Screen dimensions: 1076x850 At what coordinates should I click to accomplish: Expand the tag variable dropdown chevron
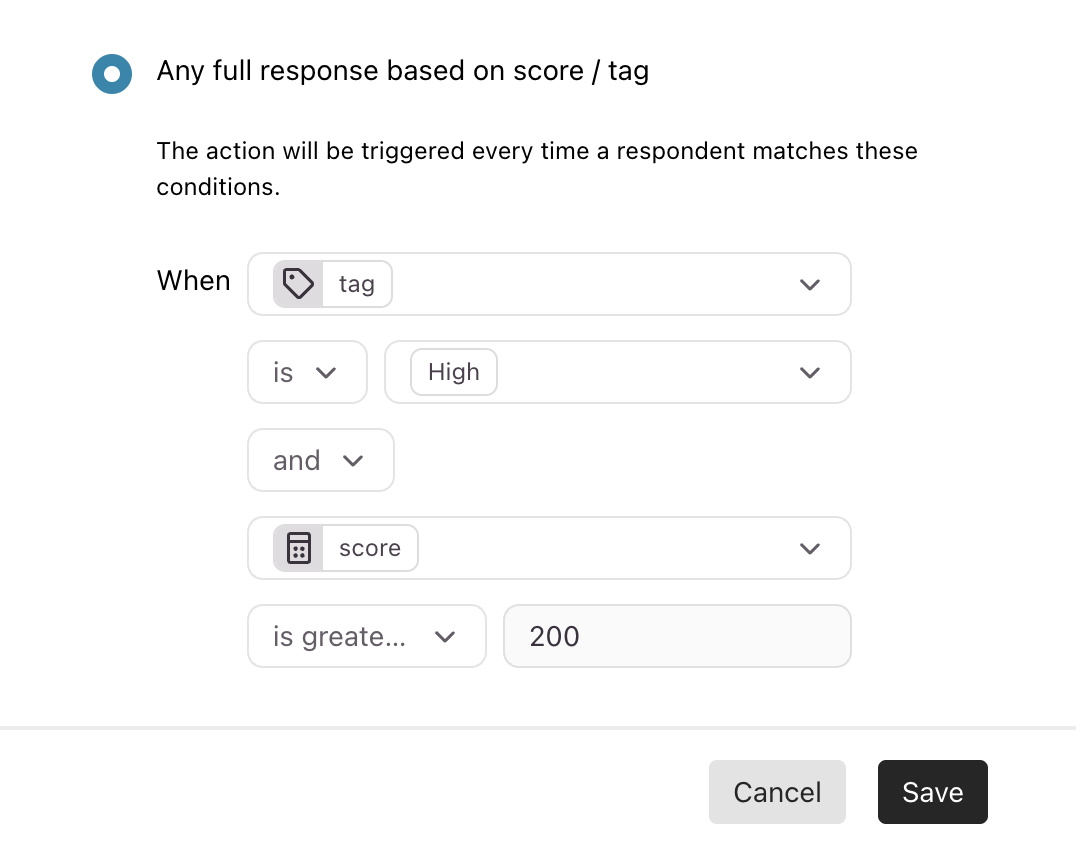coord(810,284)
